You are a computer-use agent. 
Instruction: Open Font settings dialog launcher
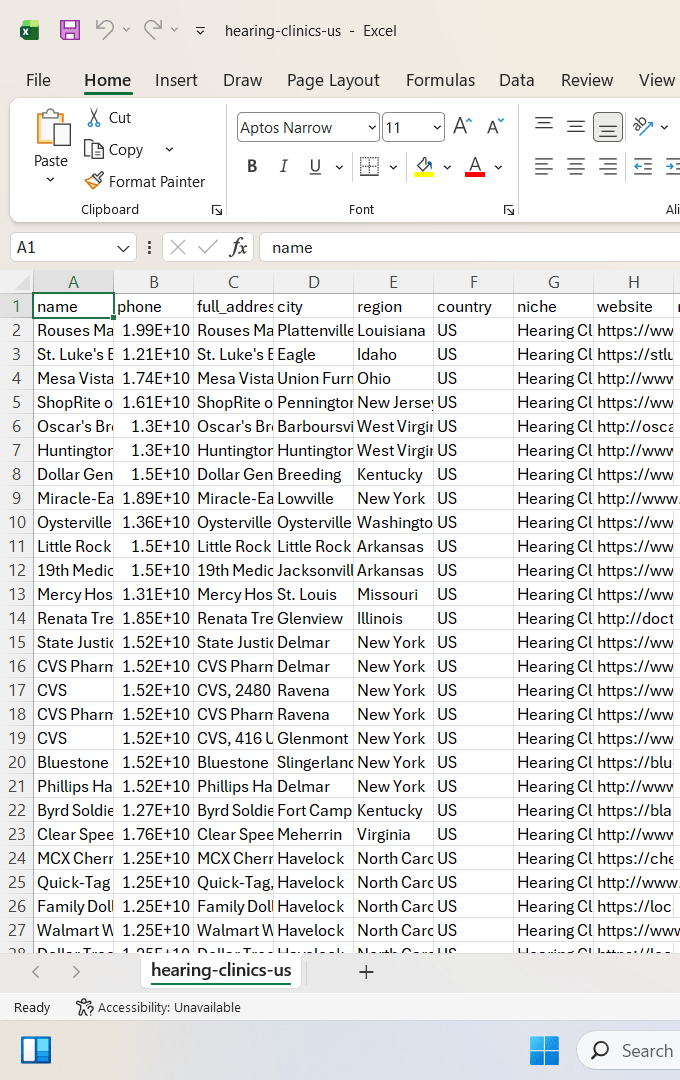click(508, 210)
